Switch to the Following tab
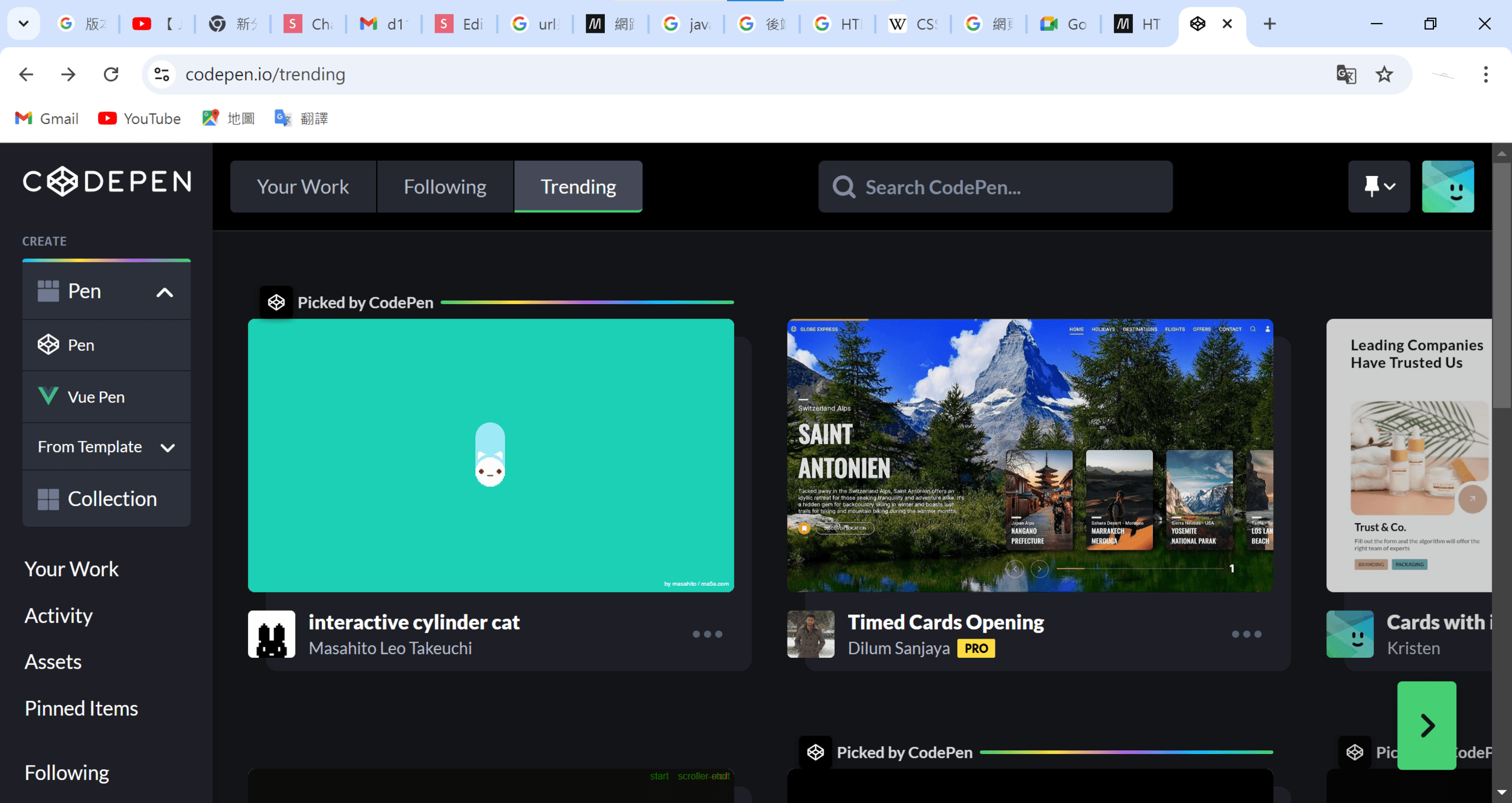This screenshot has width=1512, height=803. [x=445, y=186]
